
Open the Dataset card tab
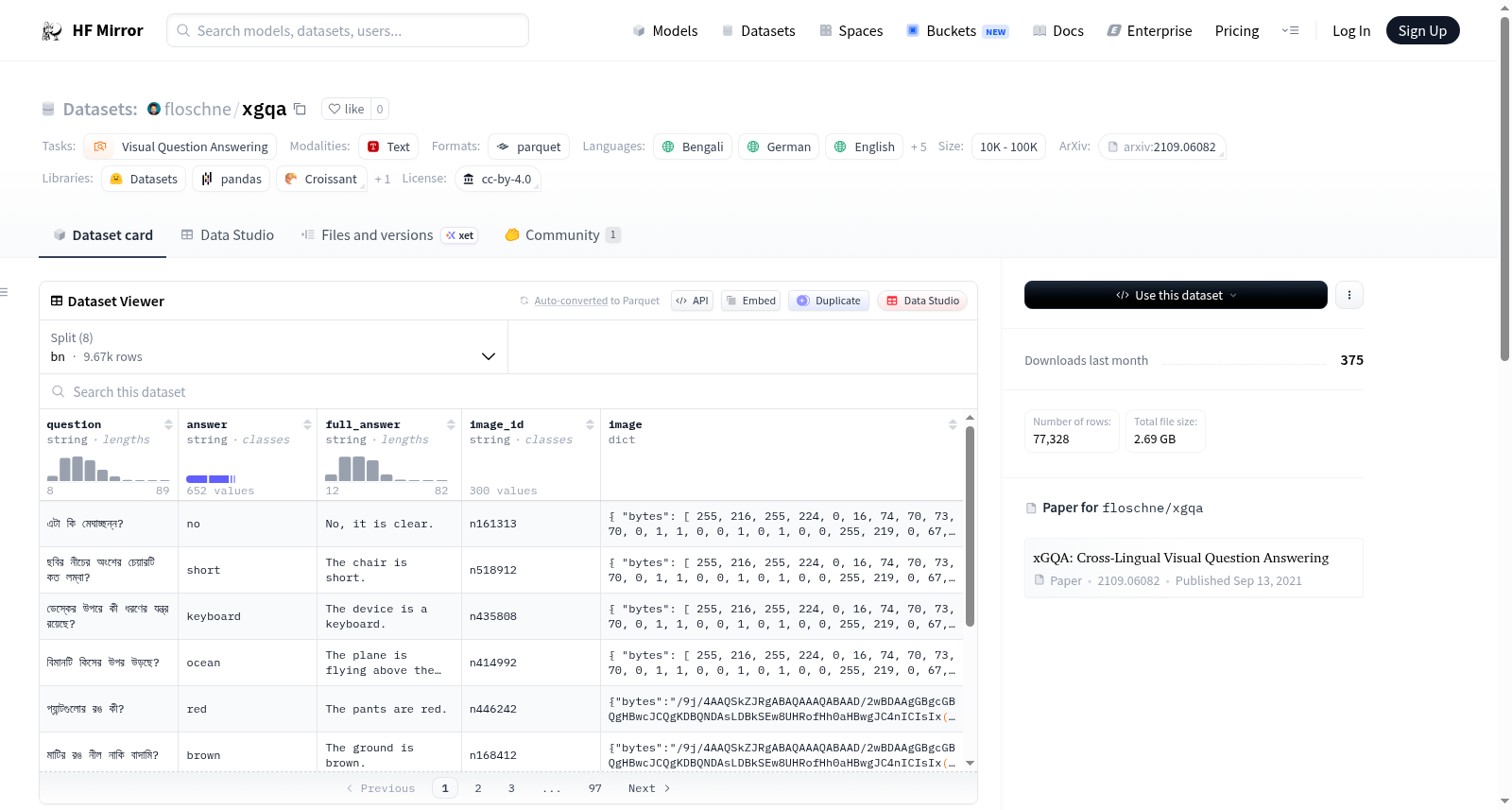click(x=103, y=235)
